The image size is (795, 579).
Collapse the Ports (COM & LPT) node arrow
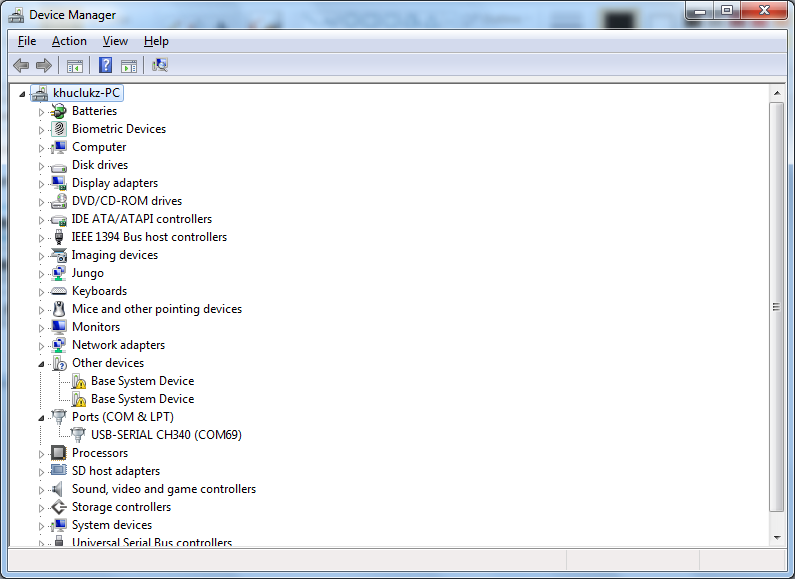pyautogui.click(x=41, y=418)
